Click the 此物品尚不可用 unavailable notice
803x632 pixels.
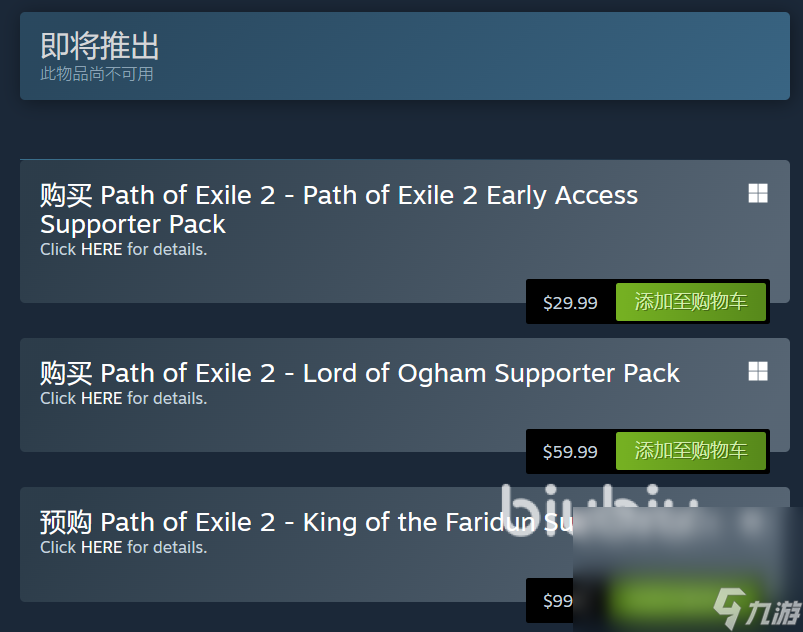click(97, 74)
